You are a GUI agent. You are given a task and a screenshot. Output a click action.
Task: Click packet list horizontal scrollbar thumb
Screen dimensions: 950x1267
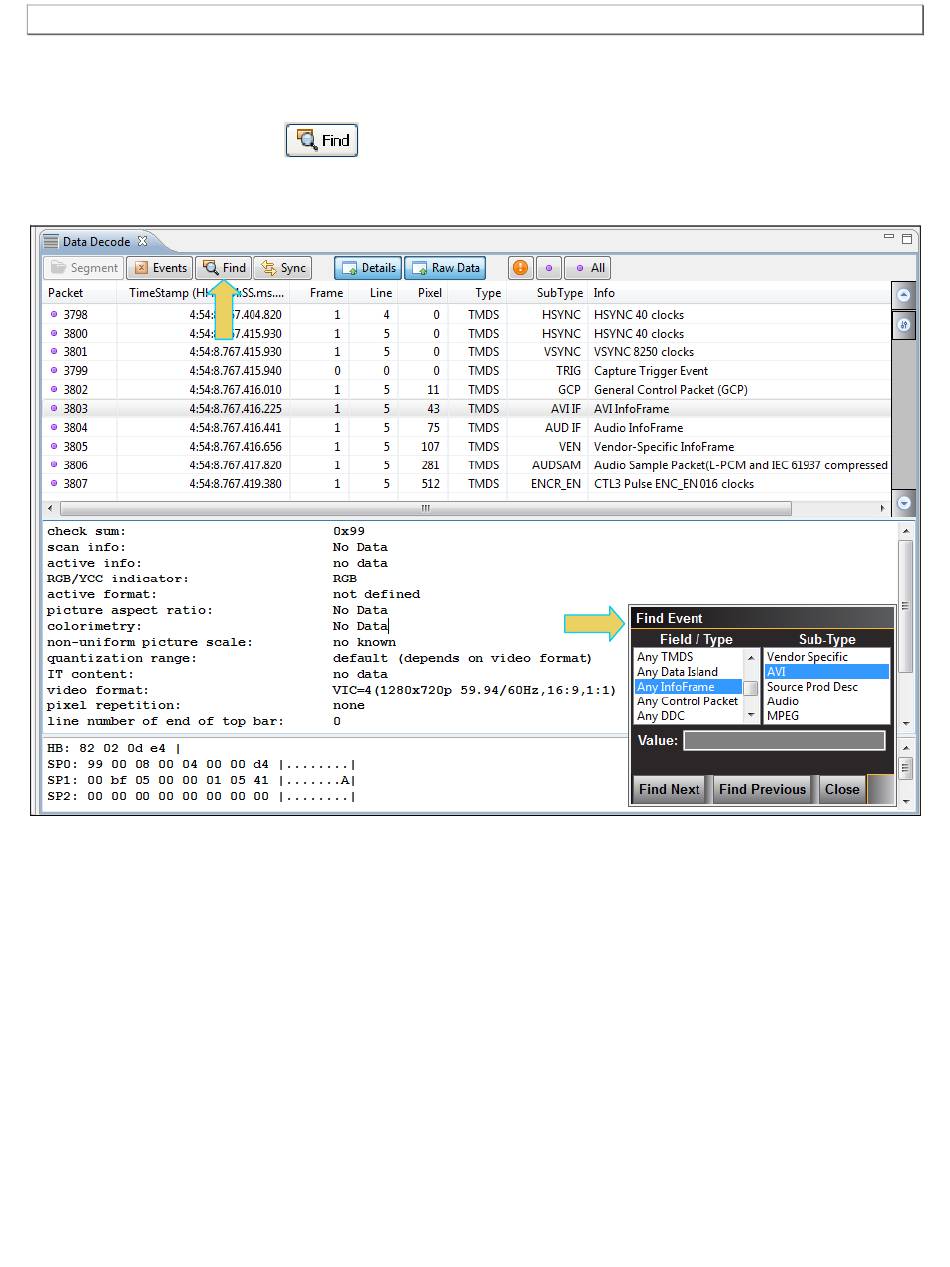(x=426, y=508)
